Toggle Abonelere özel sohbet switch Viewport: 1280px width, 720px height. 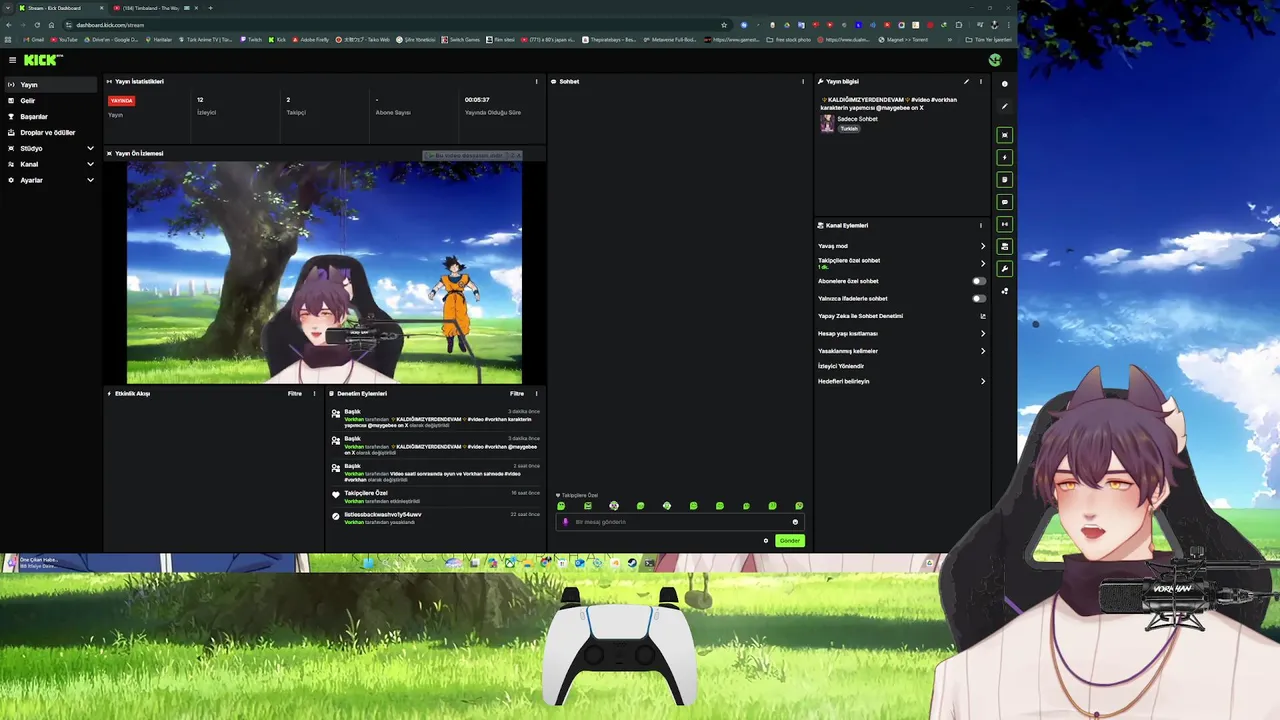point(979,281)
